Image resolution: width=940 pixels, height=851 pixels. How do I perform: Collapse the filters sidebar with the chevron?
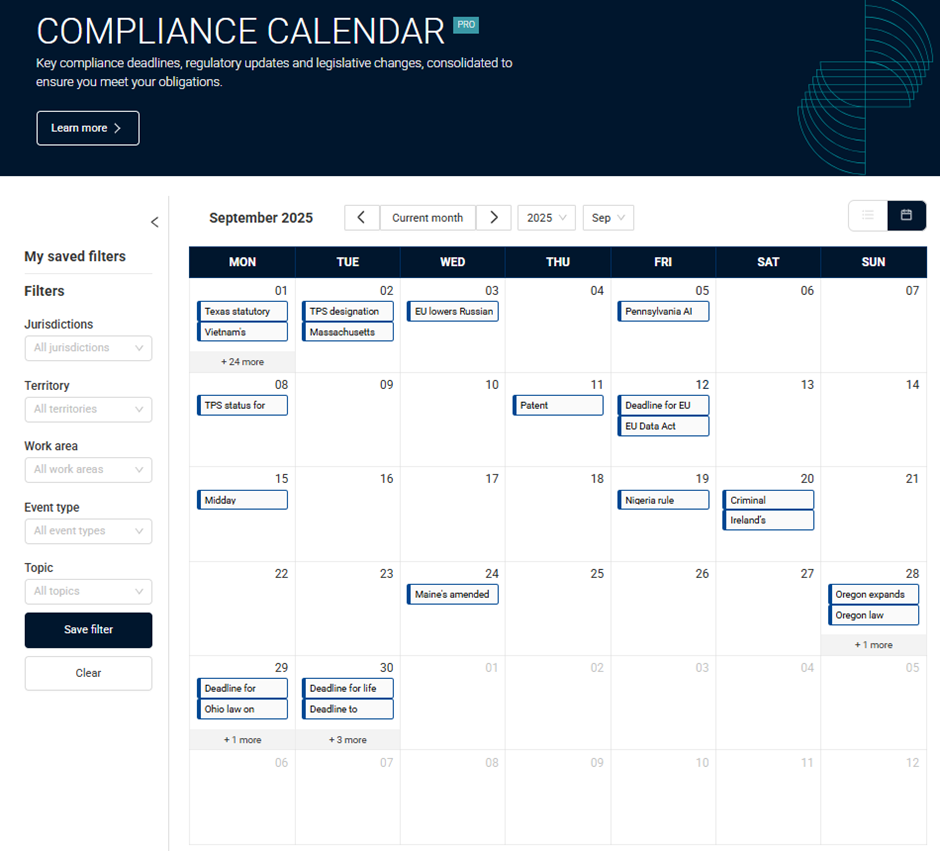154,222
